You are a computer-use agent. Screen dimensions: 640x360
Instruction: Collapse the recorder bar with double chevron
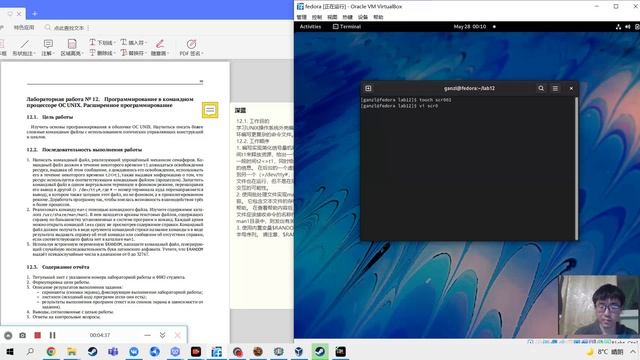pos(162,335)
